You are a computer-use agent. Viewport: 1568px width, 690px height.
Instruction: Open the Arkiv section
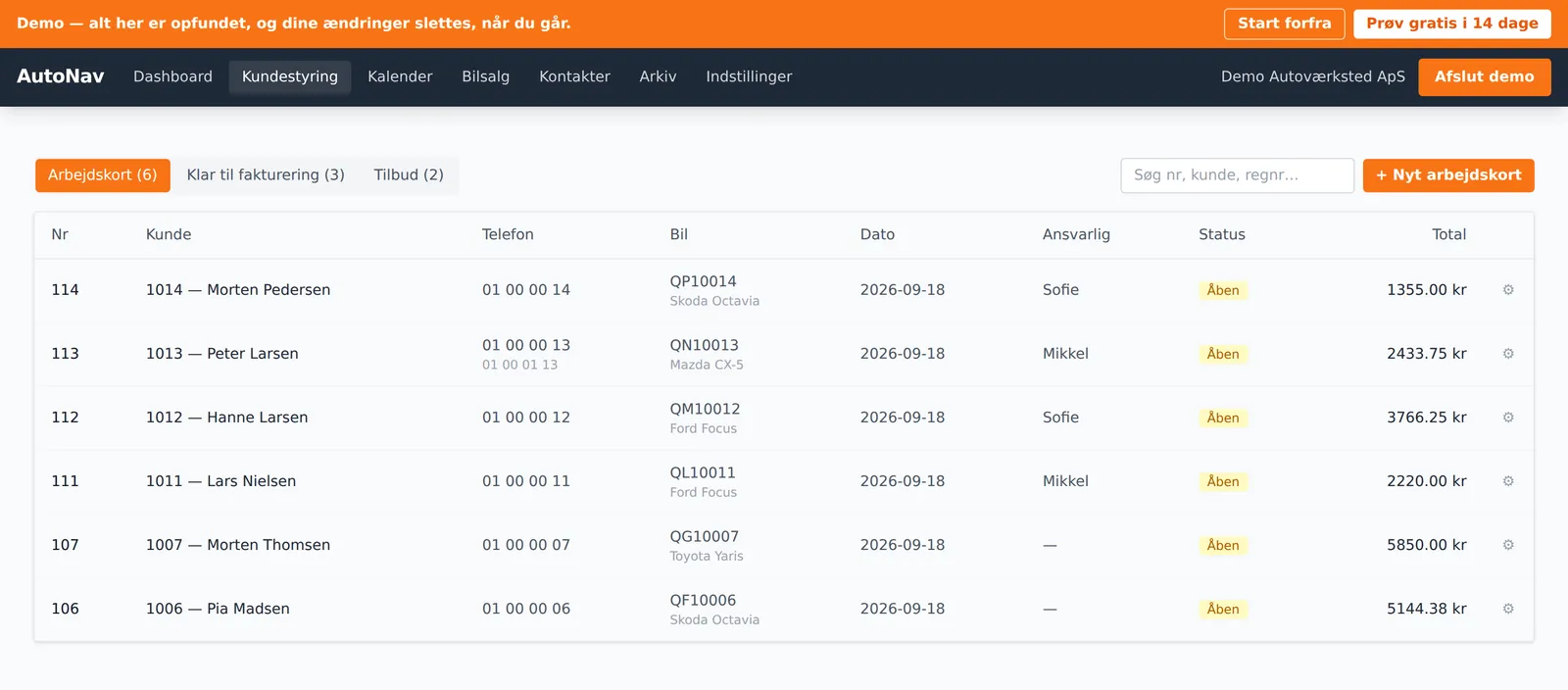(x=658, y=76)
